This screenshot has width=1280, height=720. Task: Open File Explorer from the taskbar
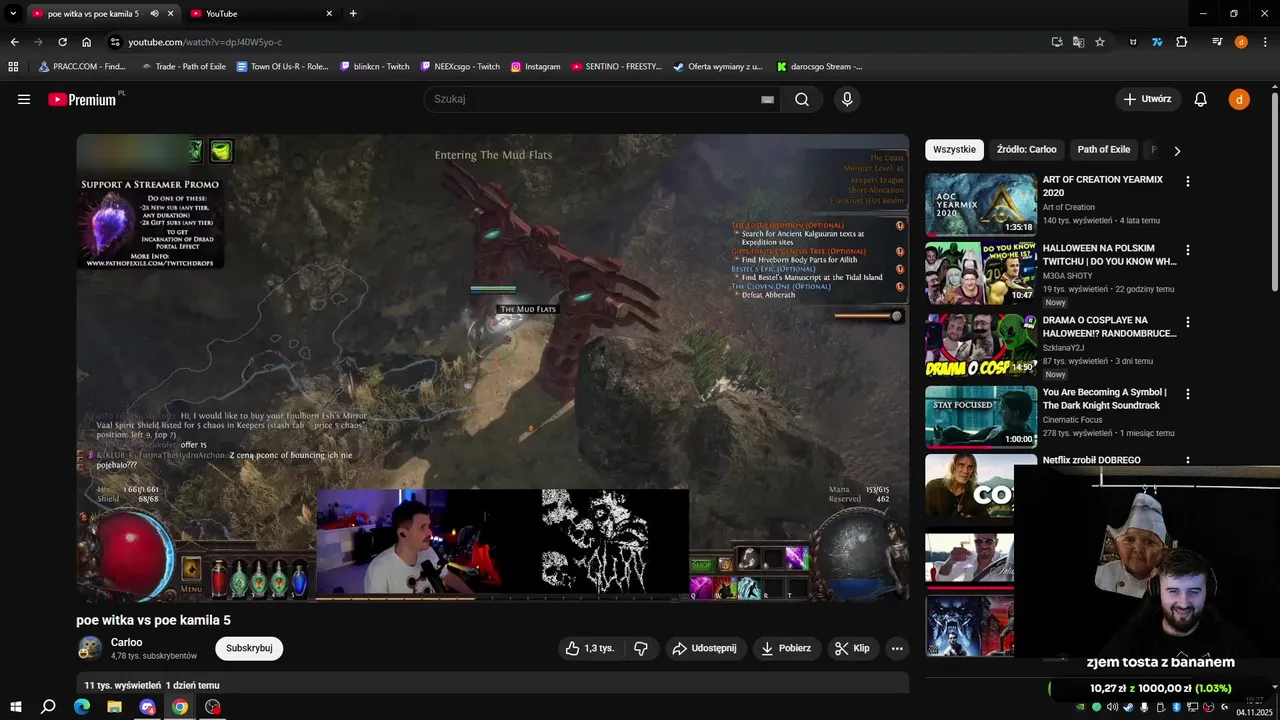coord(114,707)
